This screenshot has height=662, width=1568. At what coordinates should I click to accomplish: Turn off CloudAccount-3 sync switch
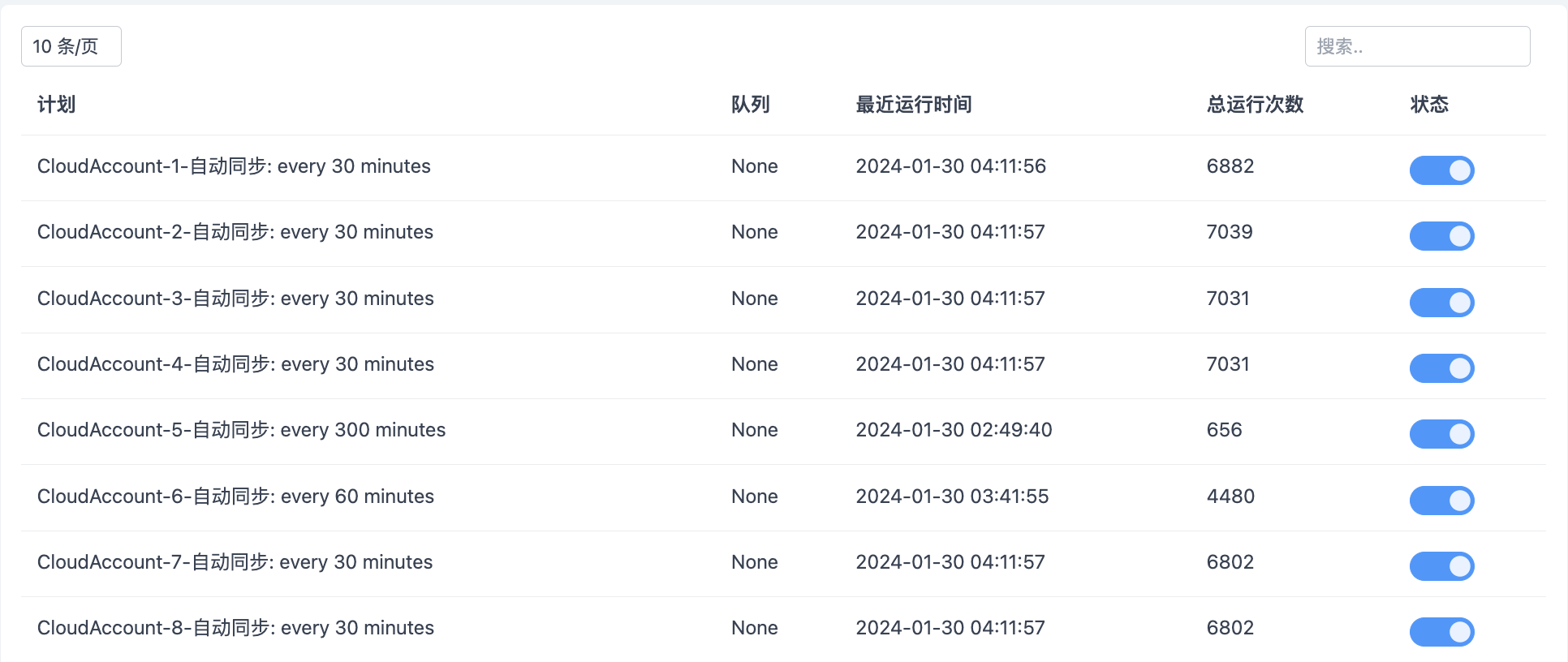coord(1441,303)
